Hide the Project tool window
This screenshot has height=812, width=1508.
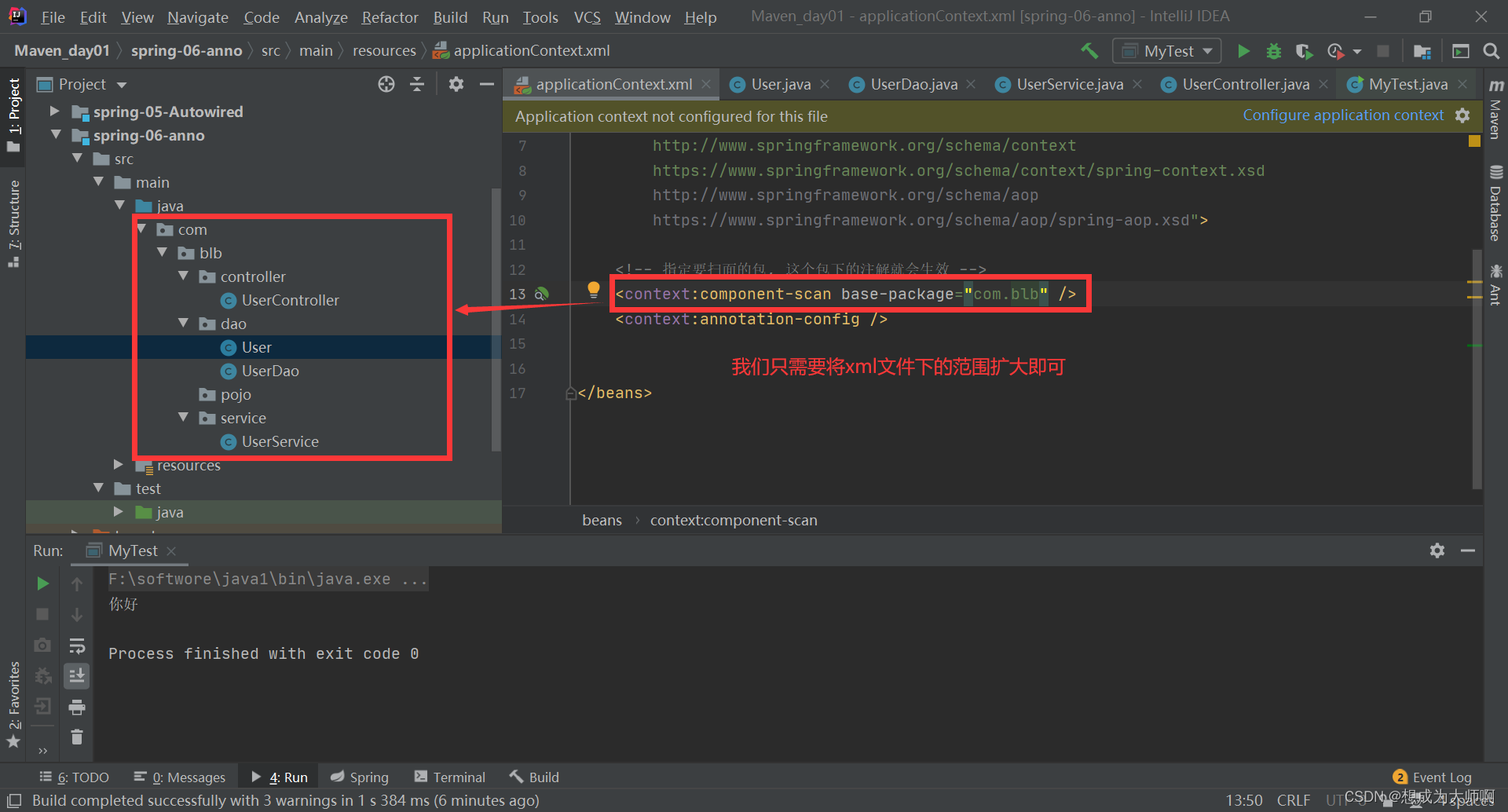pos(487,84)
